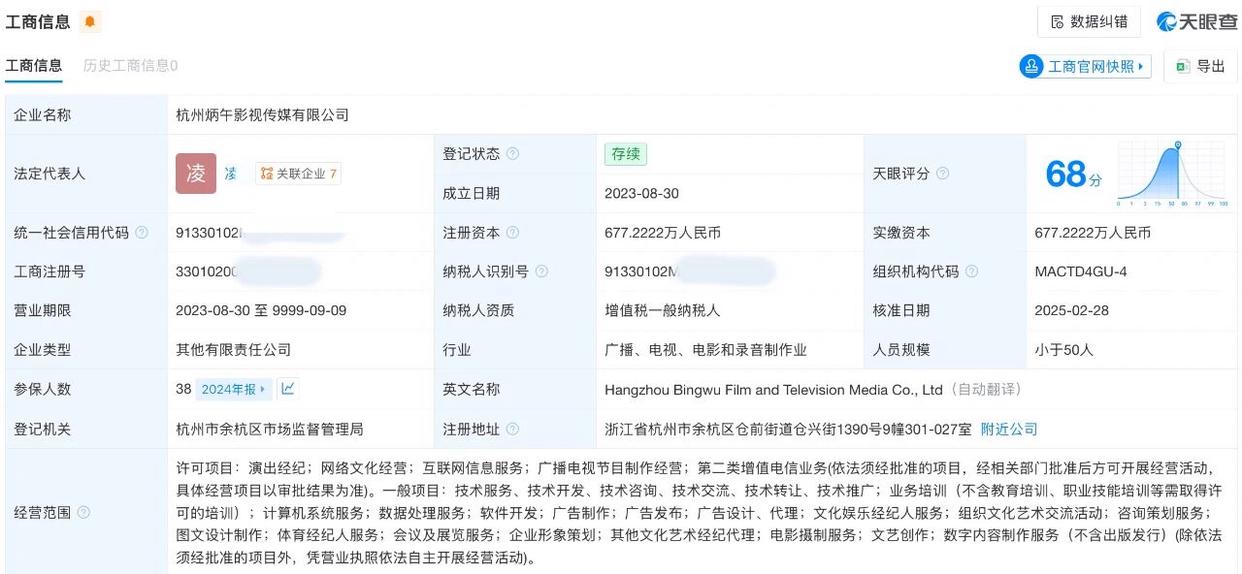Select the 工商信息 tab

34,66
